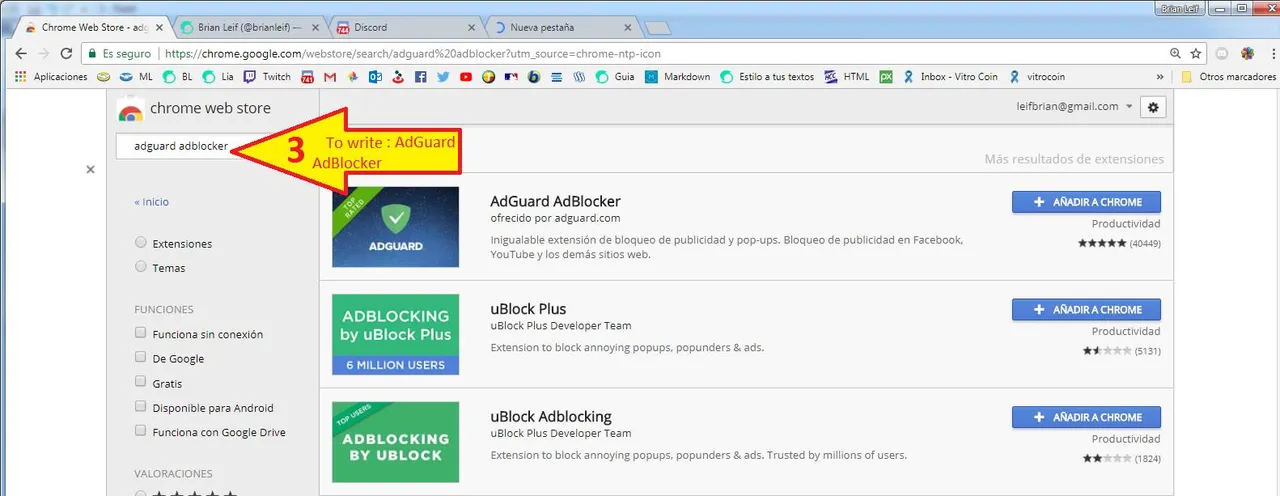
Task: Open the uBlock Plus title
Action: click(528, 309)
